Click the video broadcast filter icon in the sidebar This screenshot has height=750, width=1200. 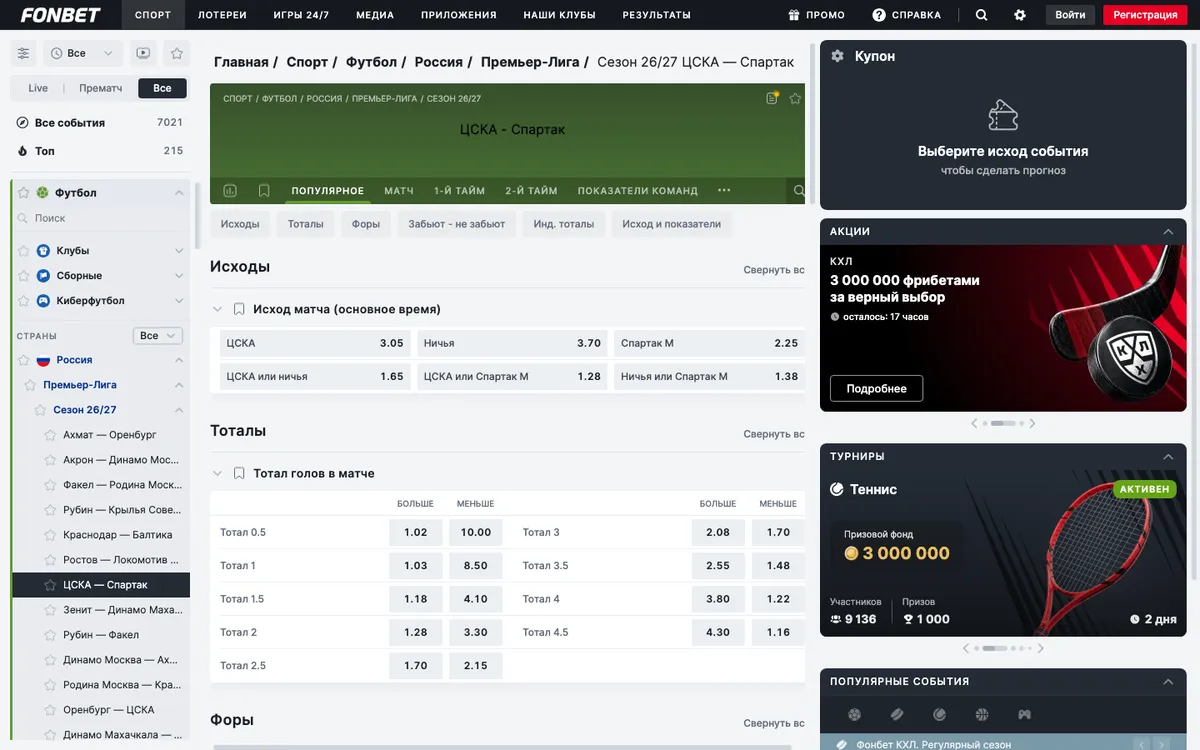coord(143,53)
